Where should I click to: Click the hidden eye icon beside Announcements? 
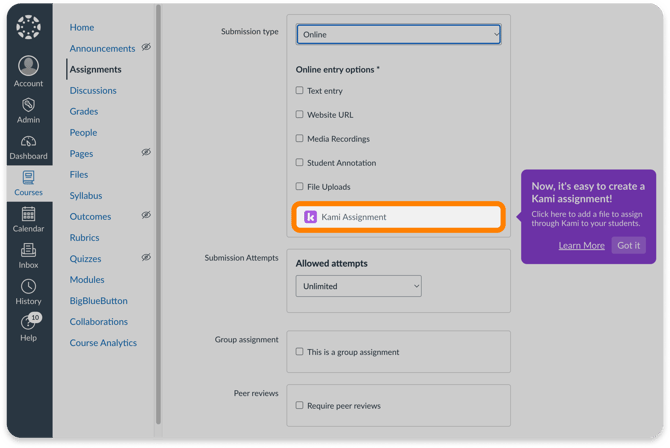coord(146,47)
